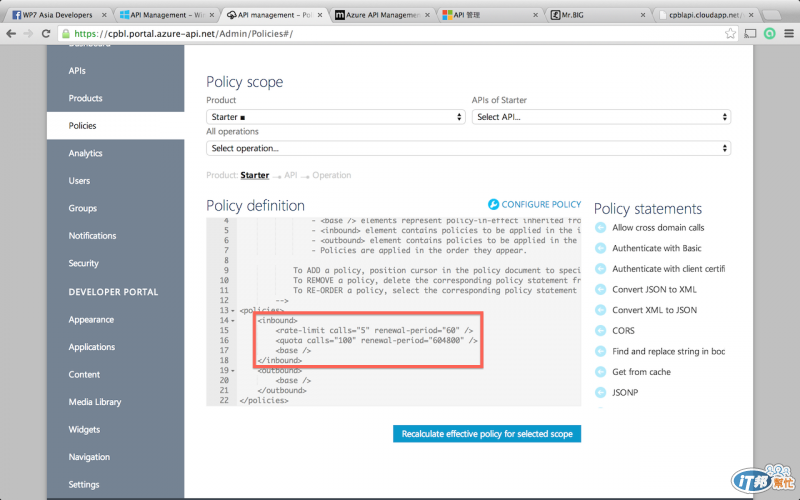The image size is (800, 500).
Task: Insert Authenticate with client certificate arrow
Action: coord(601,269)
